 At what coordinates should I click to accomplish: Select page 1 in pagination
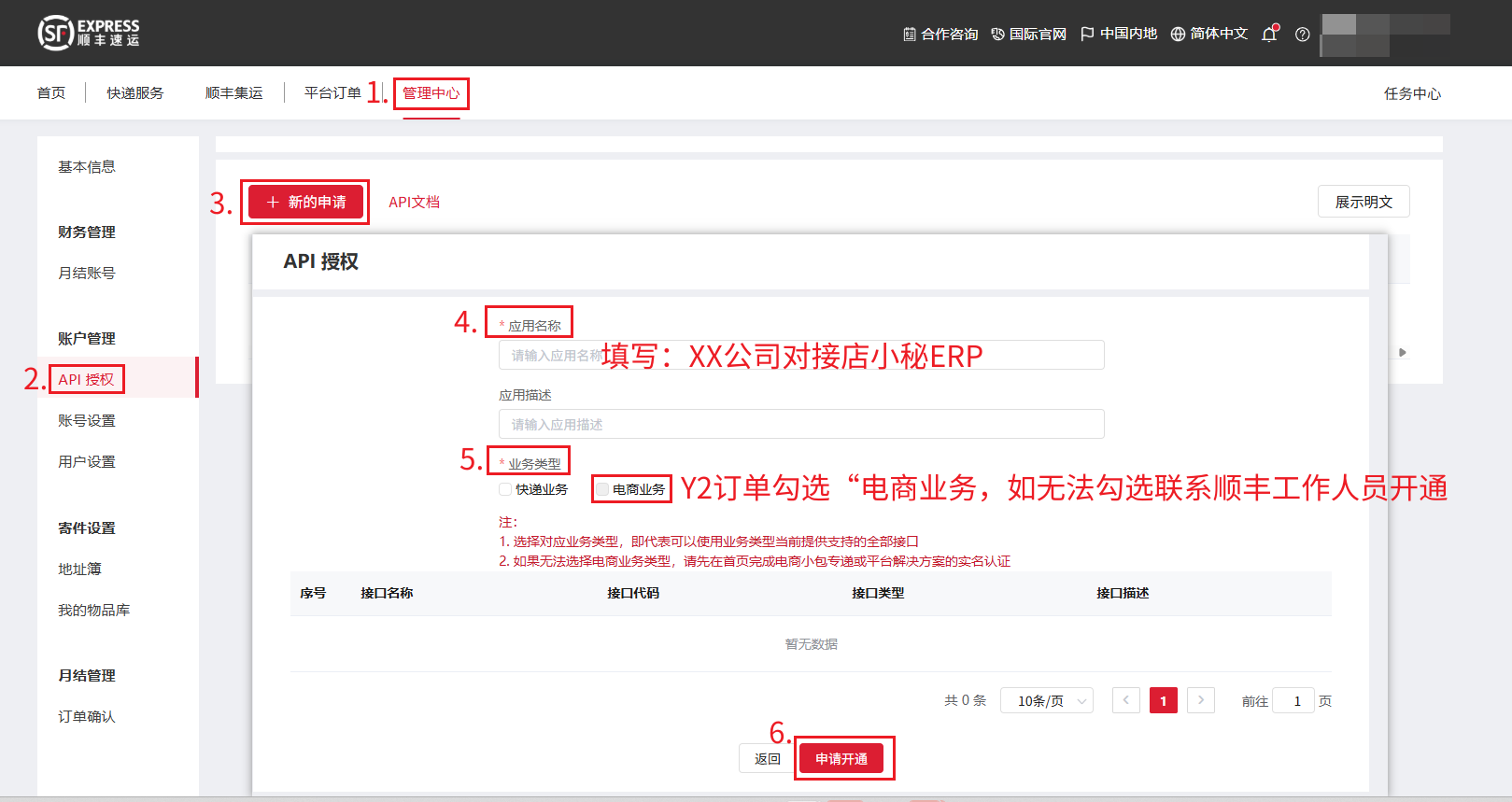(1164, 700)
